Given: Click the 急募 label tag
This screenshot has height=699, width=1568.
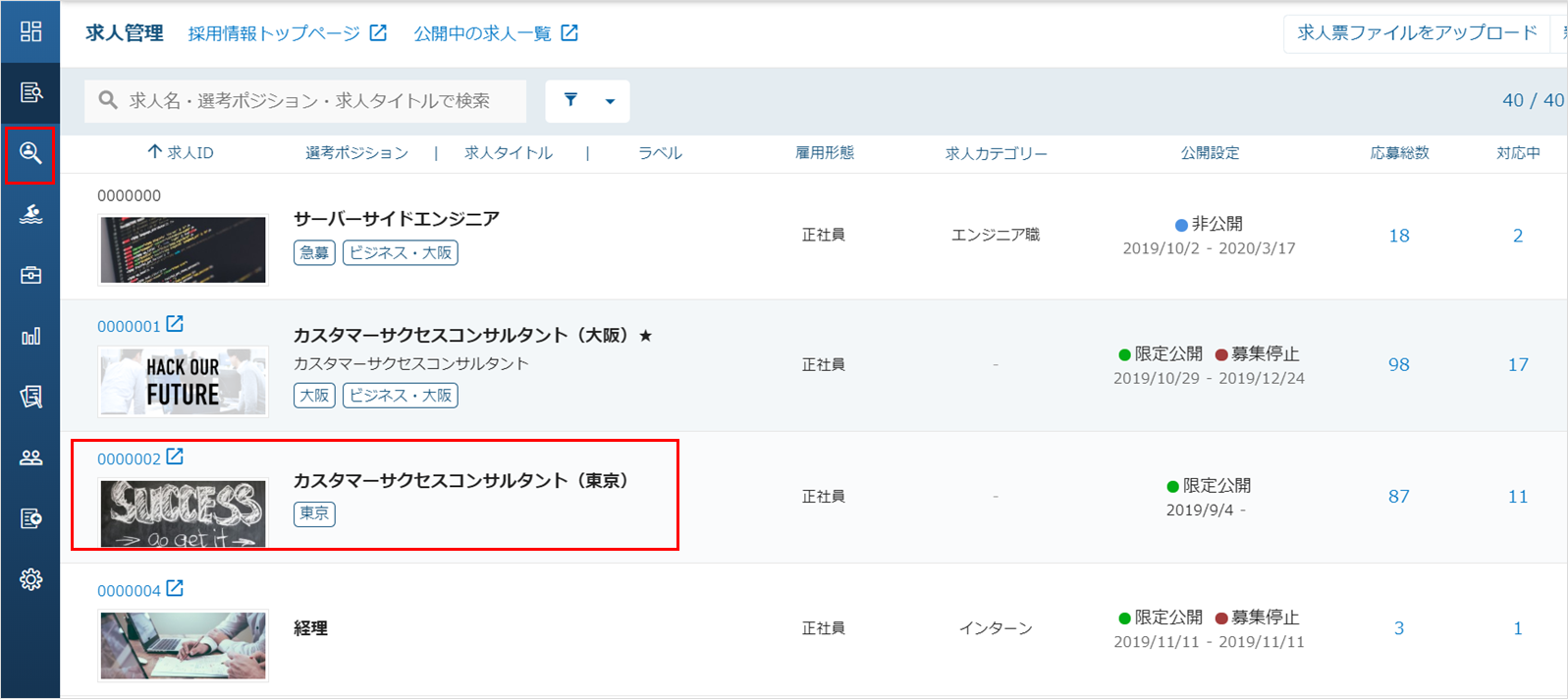Looking at the screenshot, I should 314,252.
